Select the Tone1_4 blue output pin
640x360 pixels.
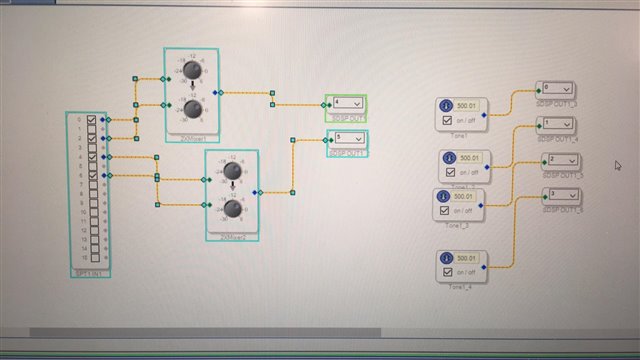tap(484, 267)
